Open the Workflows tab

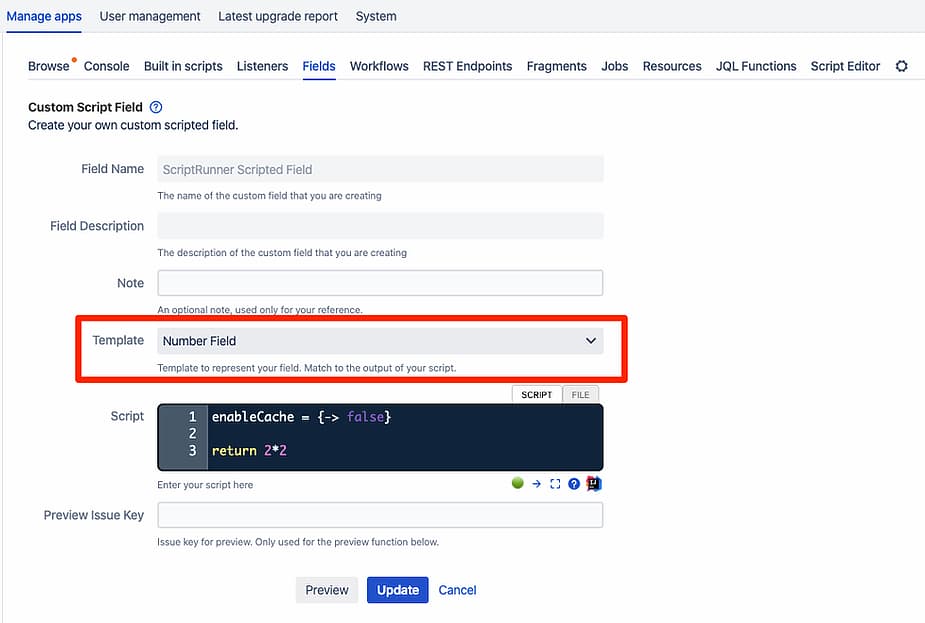(379, 66)
